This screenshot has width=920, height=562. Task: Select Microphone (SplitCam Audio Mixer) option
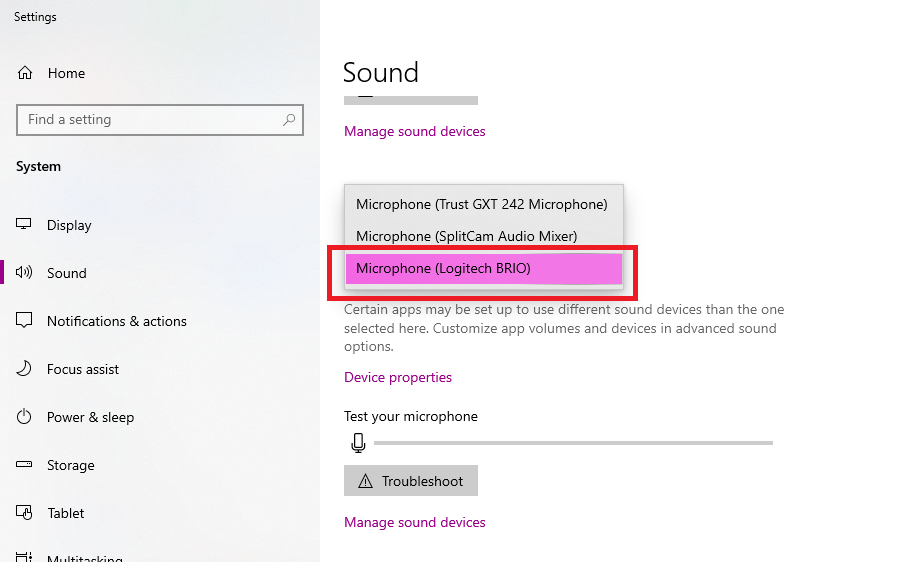pyautogui.click(x=467, y=236)
